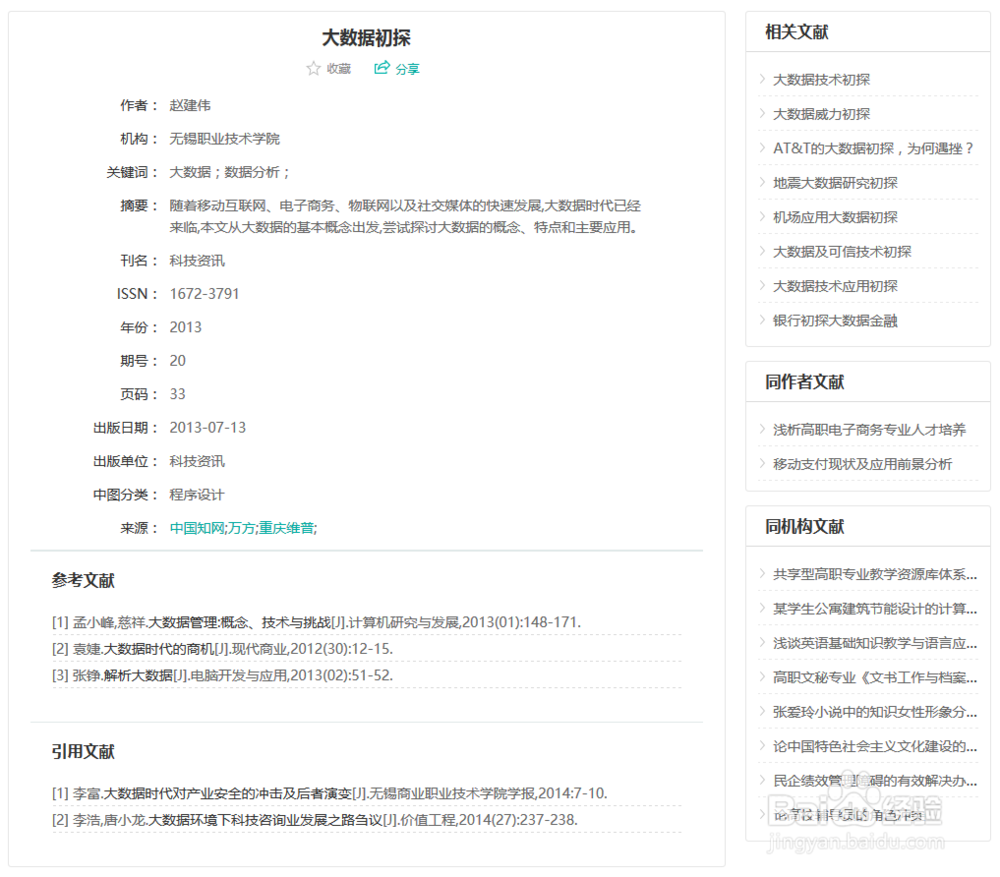Click the chevron beside 大数据威力初探
This screenshot has width=1000, height=877.
tap(762, 114)
